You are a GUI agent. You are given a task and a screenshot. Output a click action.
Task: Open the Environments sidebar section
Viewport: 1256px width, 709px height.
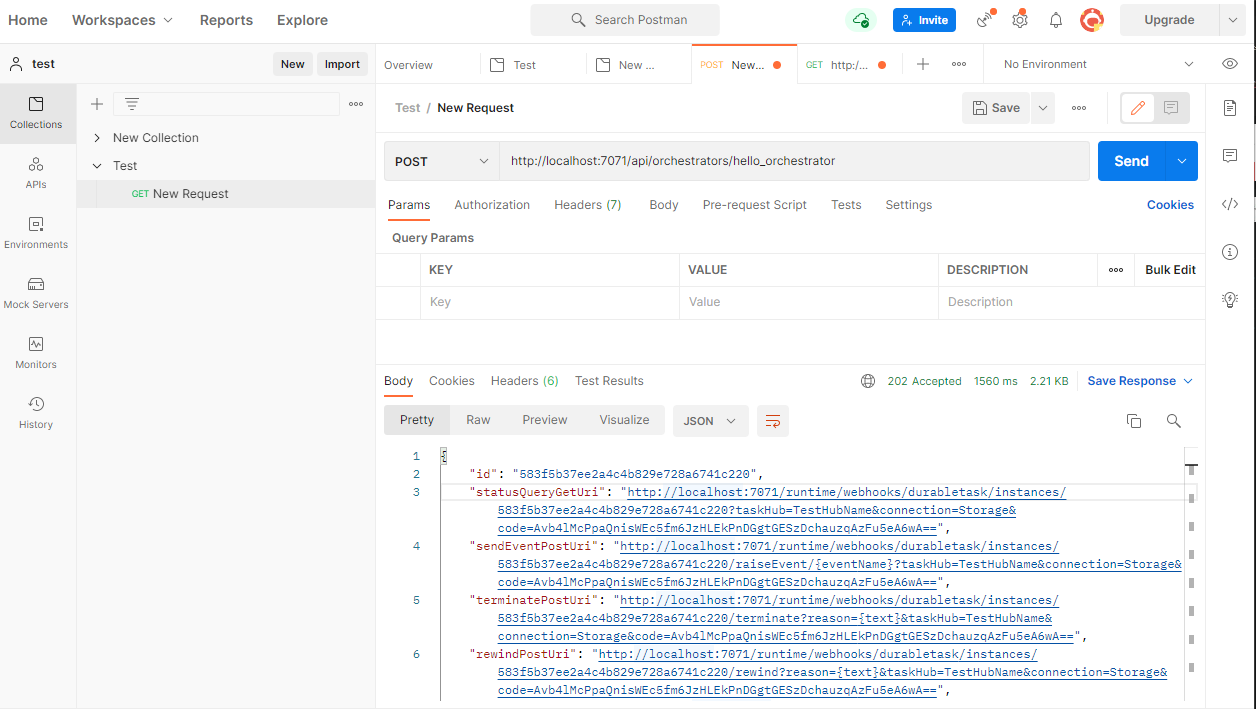click(36, 233)
